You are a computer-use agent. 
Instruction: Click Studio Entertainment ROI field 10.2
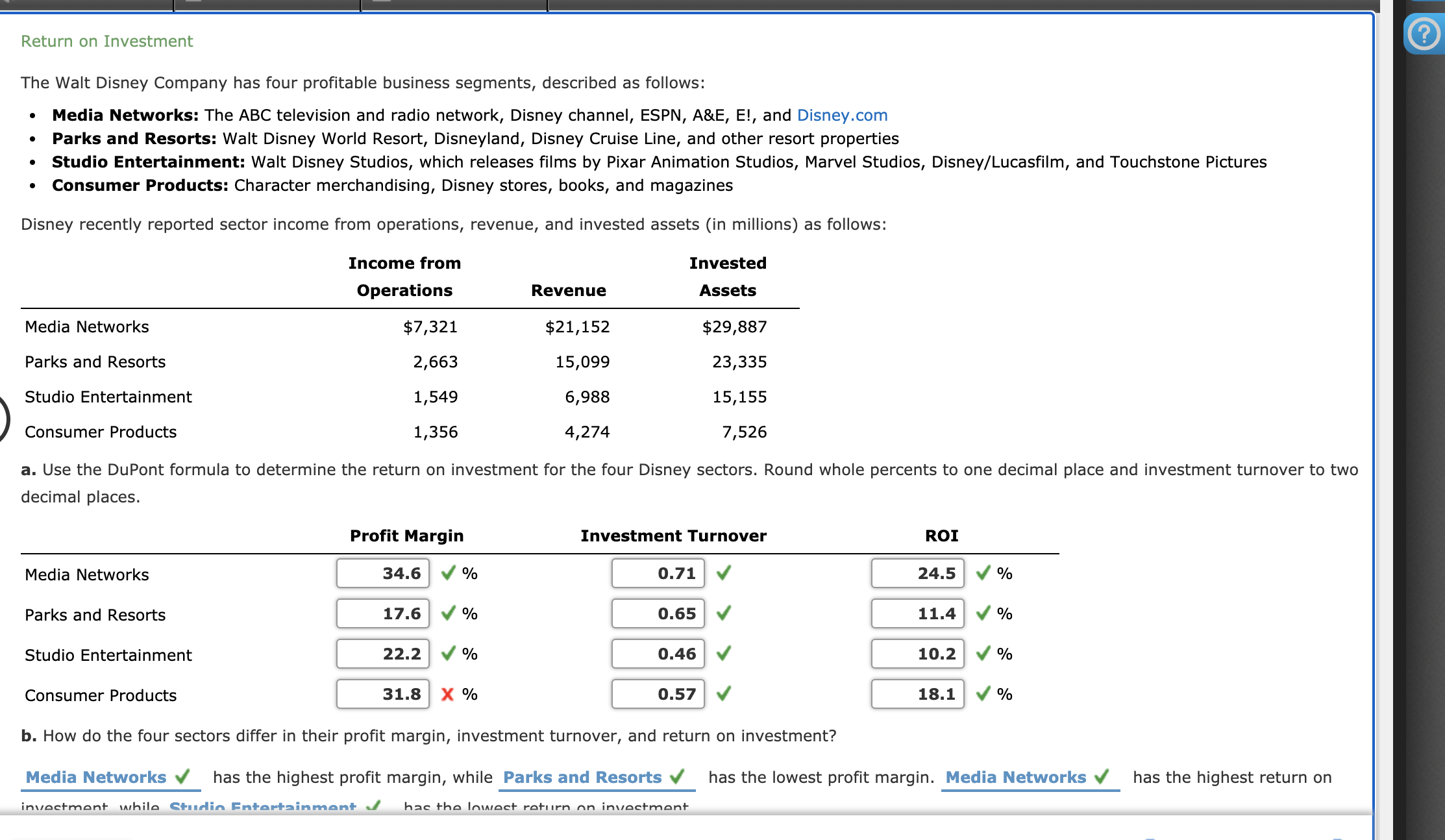coord(918,654)
